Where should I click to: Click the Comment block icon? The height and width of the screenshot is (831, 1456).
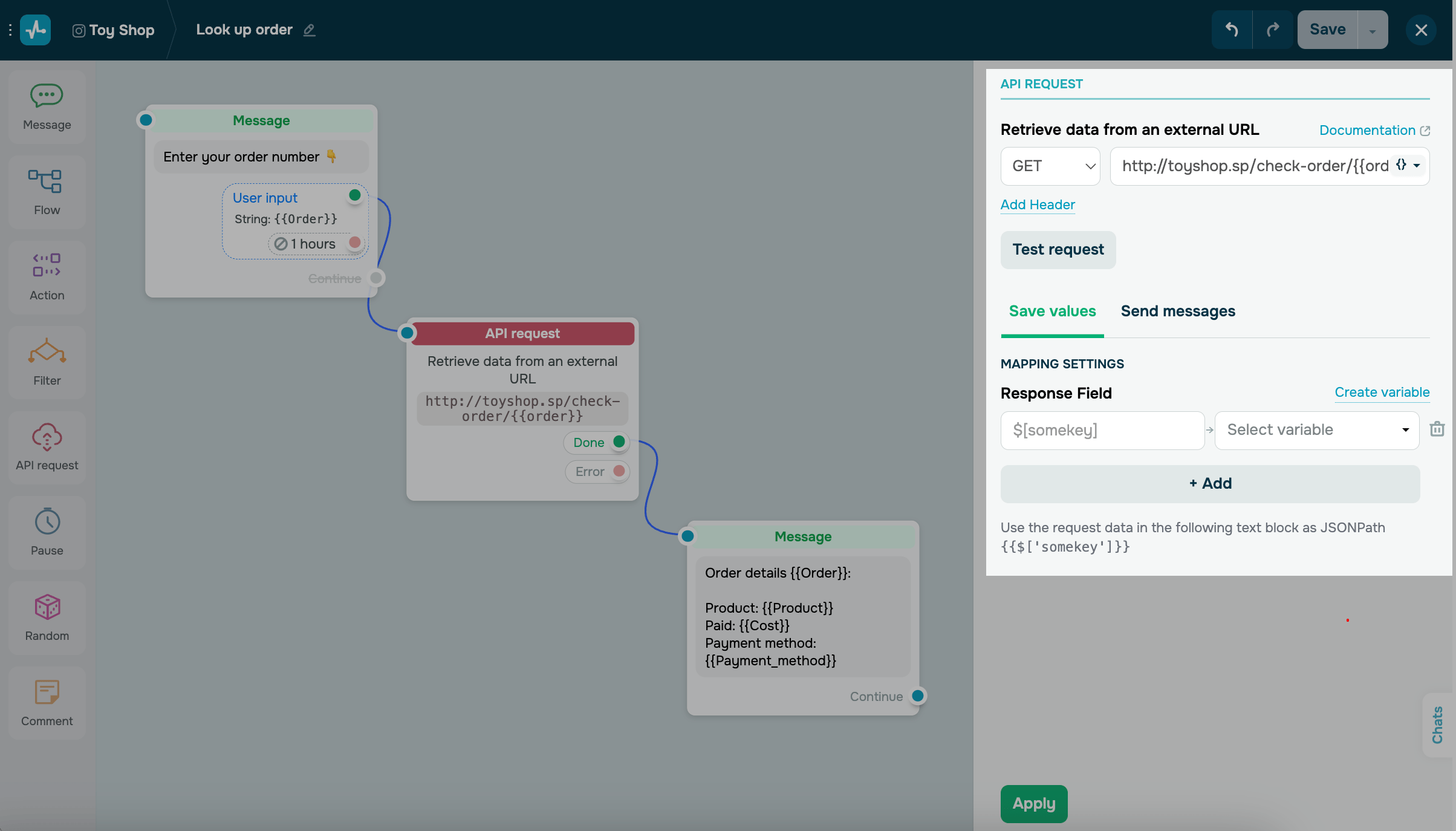tap(47, 703)
